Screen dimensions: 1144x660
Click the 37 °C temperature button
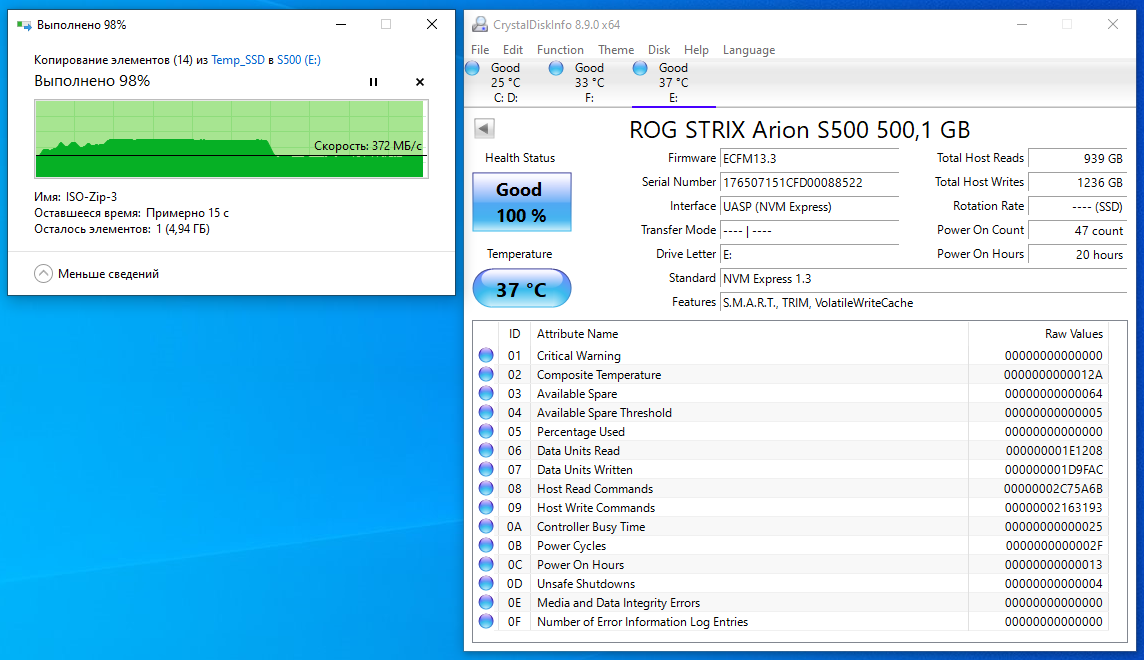[521, 290]
